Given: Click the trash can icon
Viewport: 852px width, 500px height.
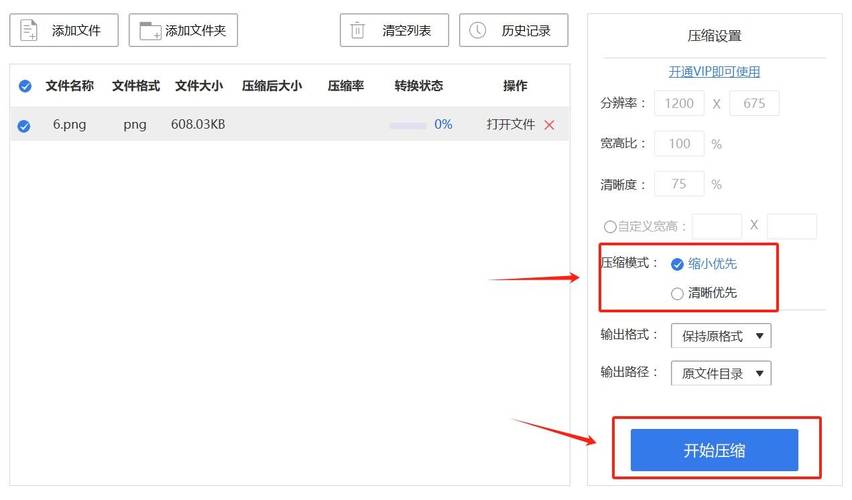Looking at the screenshot, I should tap(357, 30).
